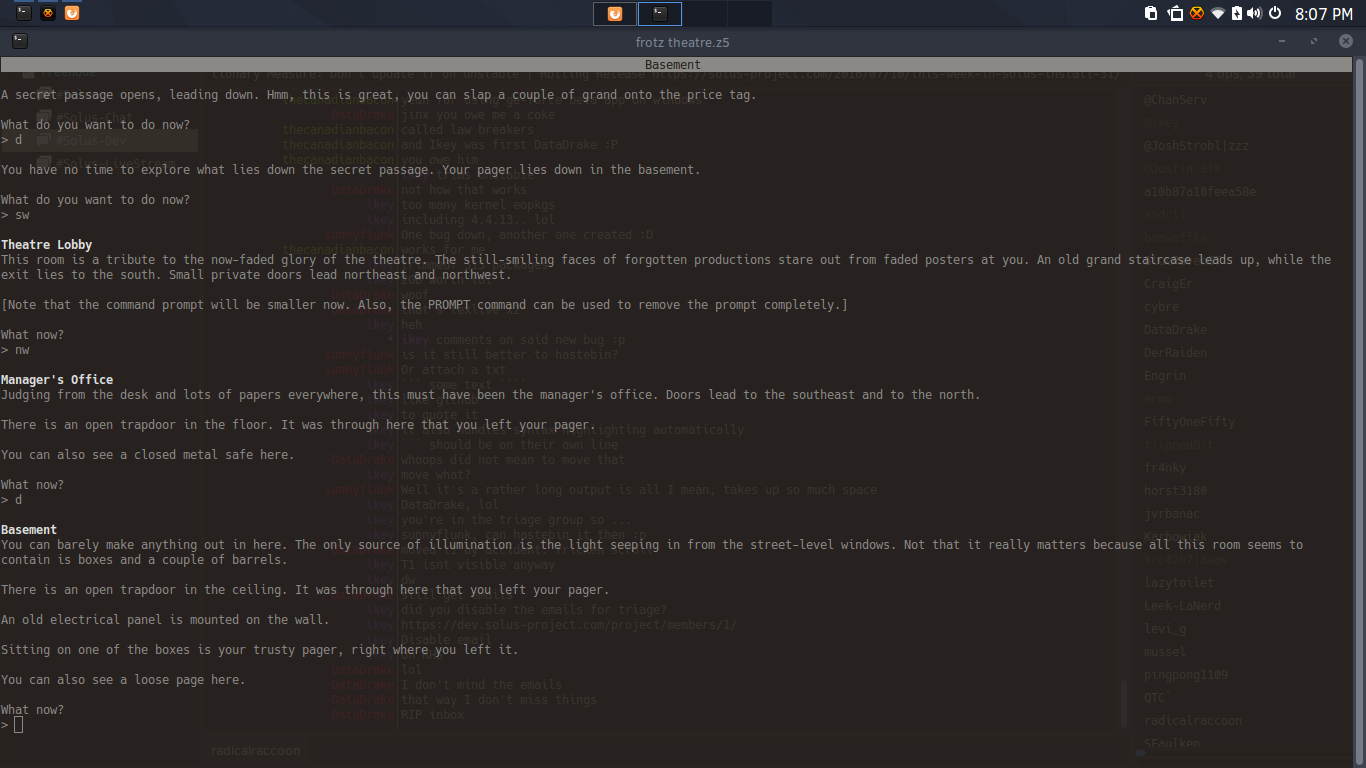Click the Manager's Office room heading
Image resolution: width=1366 pixels, height=768 pixels.
[57, 380]
